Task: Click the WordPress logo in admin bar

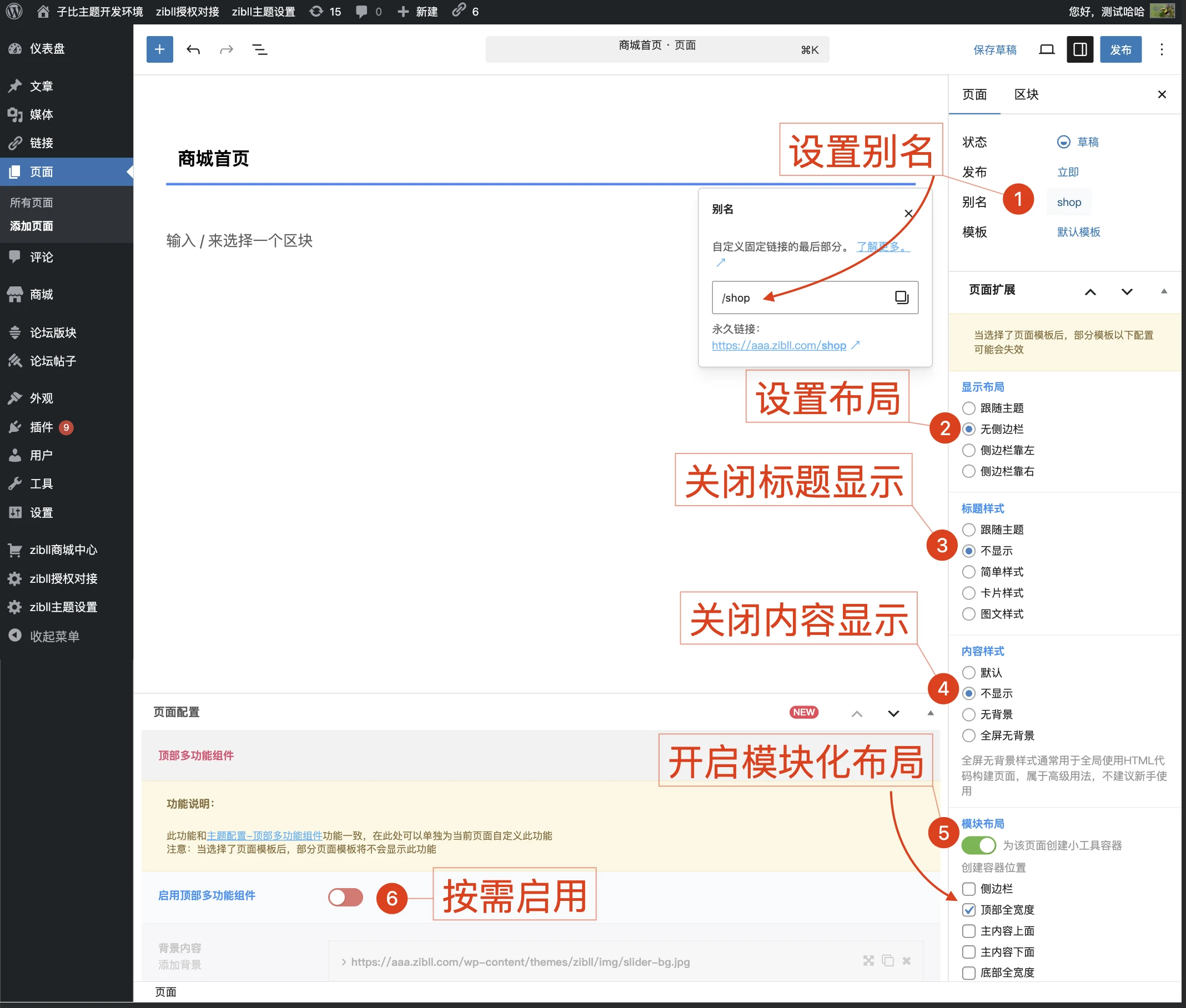Action: click(14, 12)
